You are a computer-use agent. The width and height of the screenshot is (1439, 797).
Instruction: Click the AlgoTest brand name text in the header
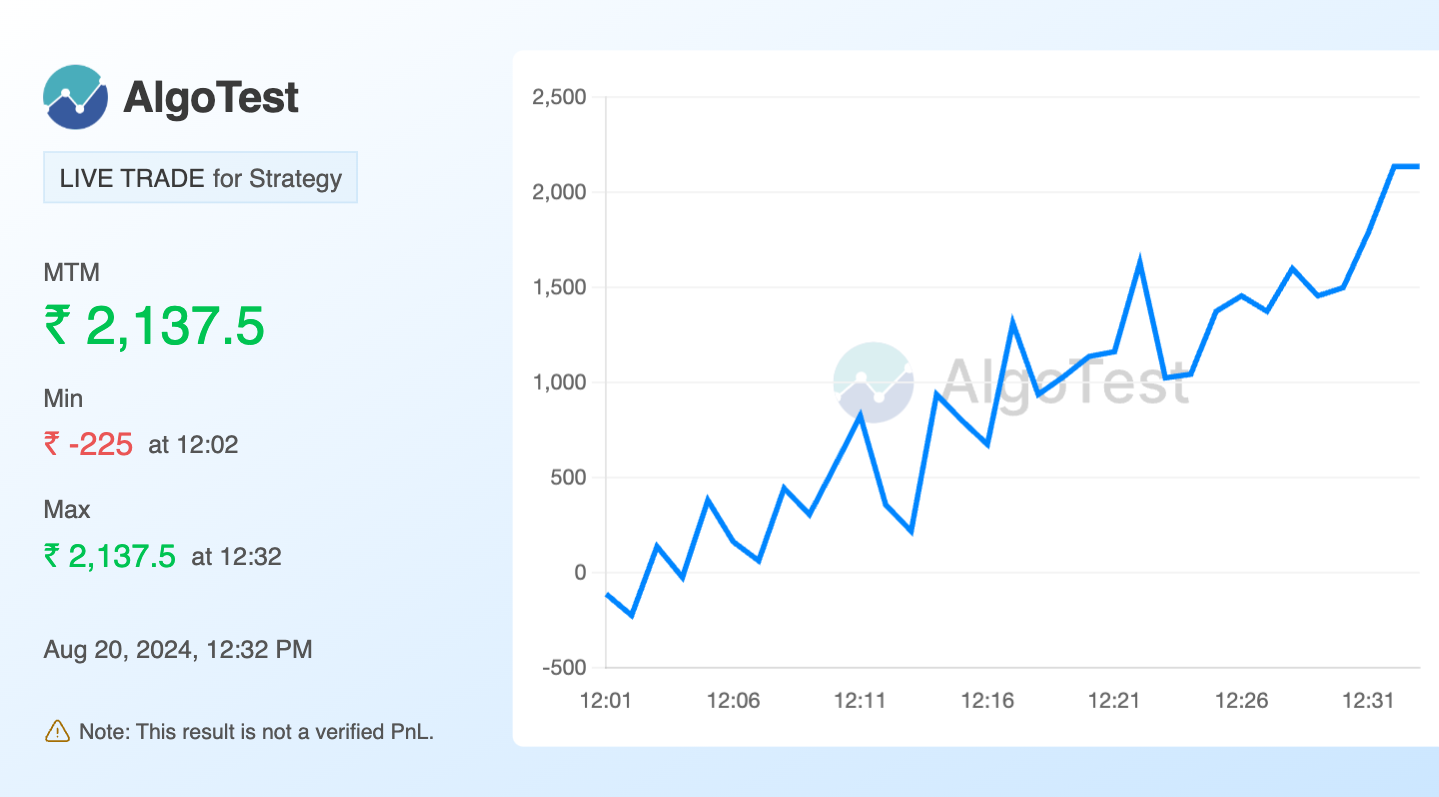click(210, 98)
